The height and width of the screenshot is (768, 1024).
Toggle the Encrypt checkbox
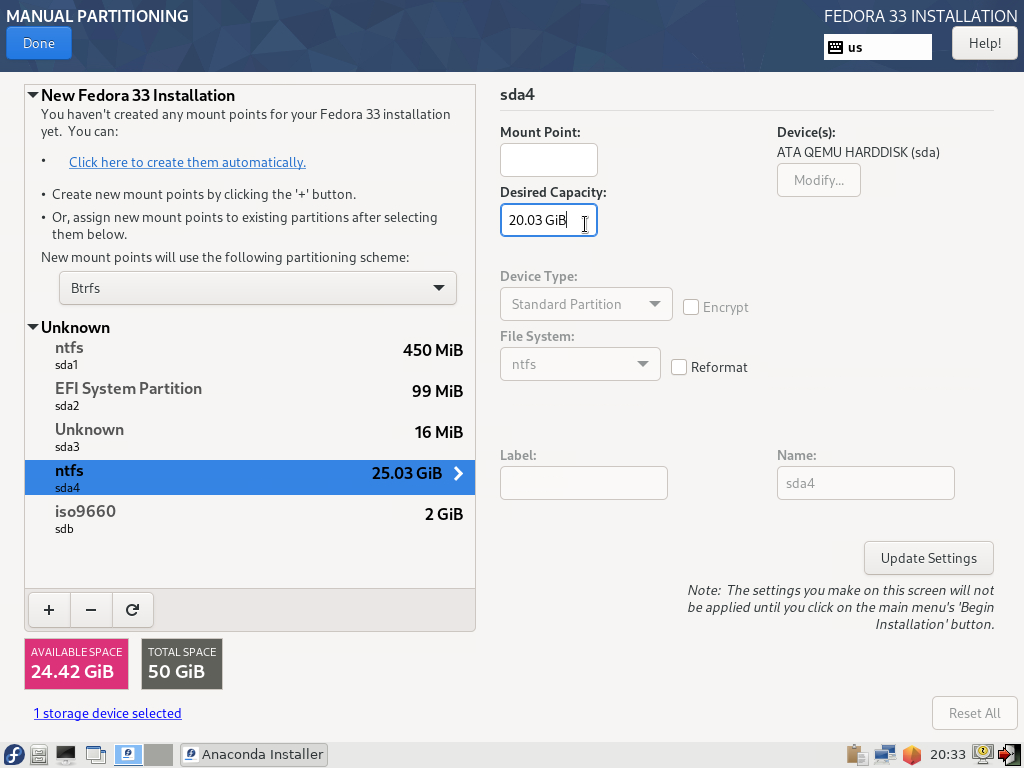coord(691,307)
